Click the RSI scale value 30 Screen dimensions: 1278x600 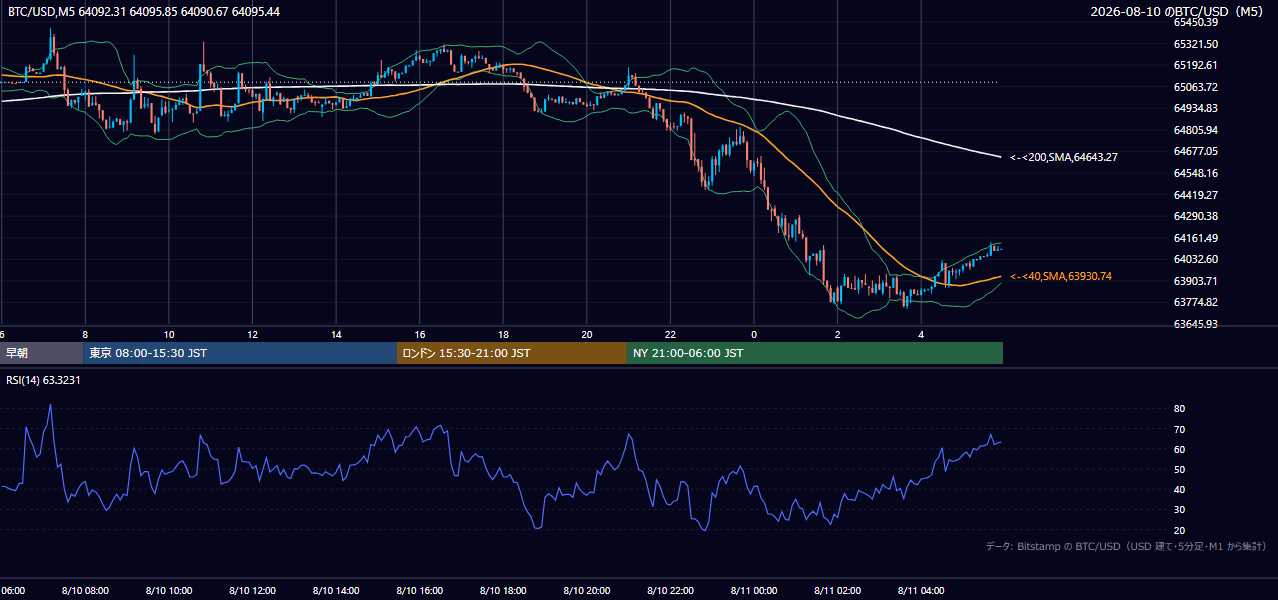point(1179,510)
